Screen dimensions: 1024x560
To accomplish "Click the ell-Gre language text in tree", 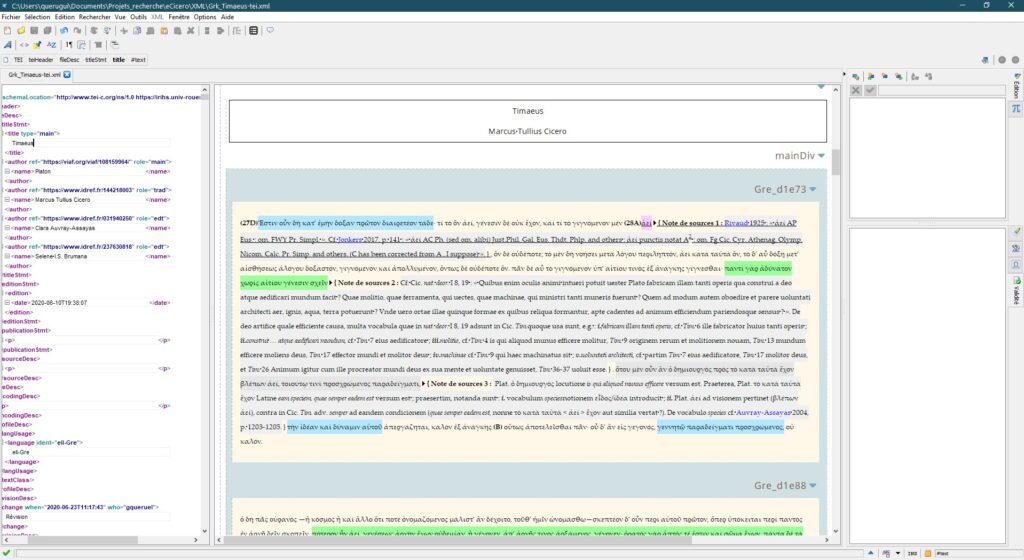I will click(x=21, y=452).
